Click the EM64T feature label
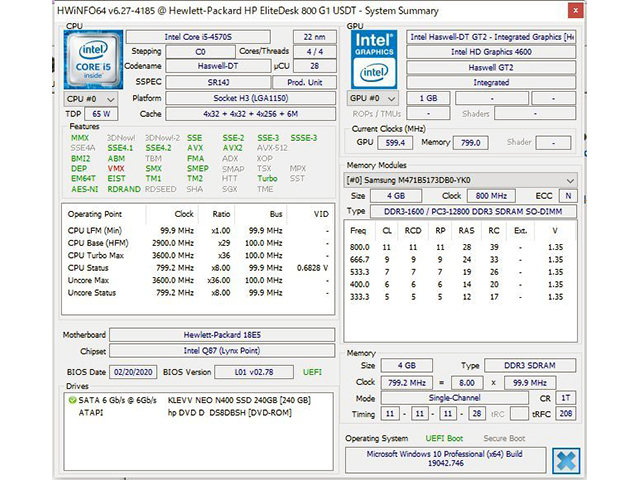 (x=83, y=178)
